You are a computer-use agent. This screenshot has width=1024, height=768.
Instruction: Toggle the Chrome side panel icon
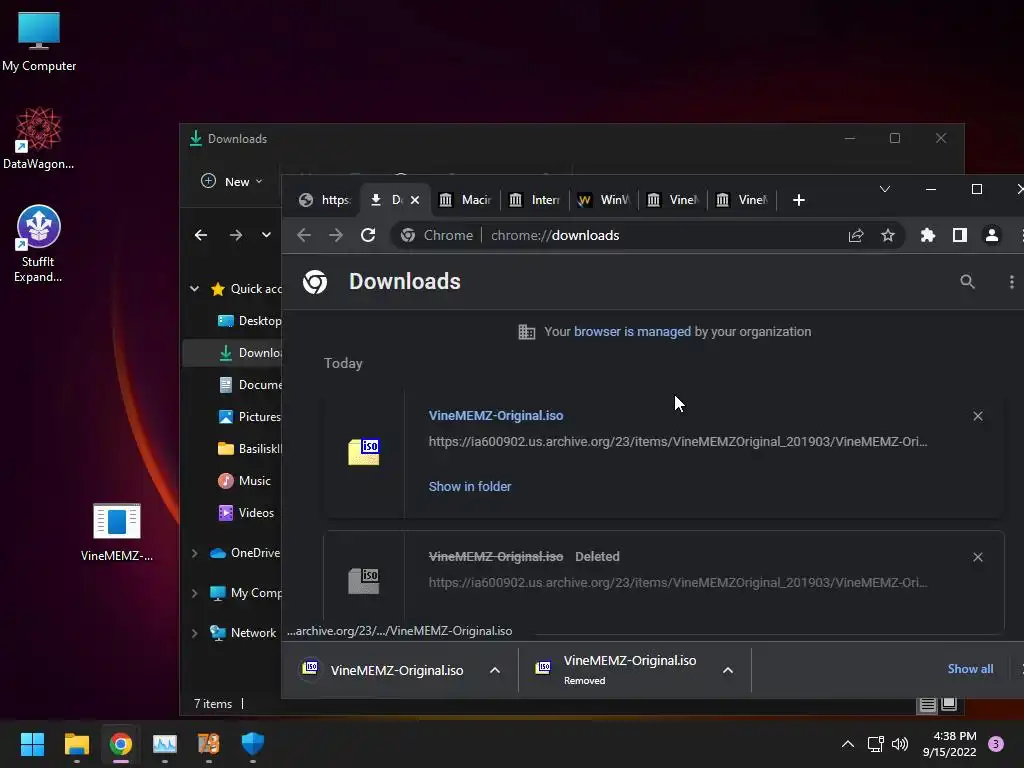[x=959, y=235]
